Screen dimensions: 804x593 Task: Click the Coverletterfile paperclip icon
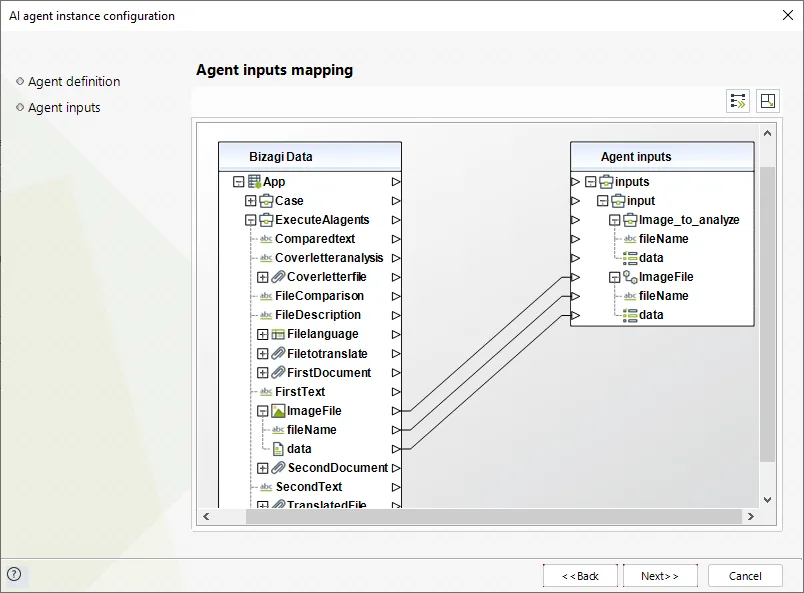[x=278, y=277]
